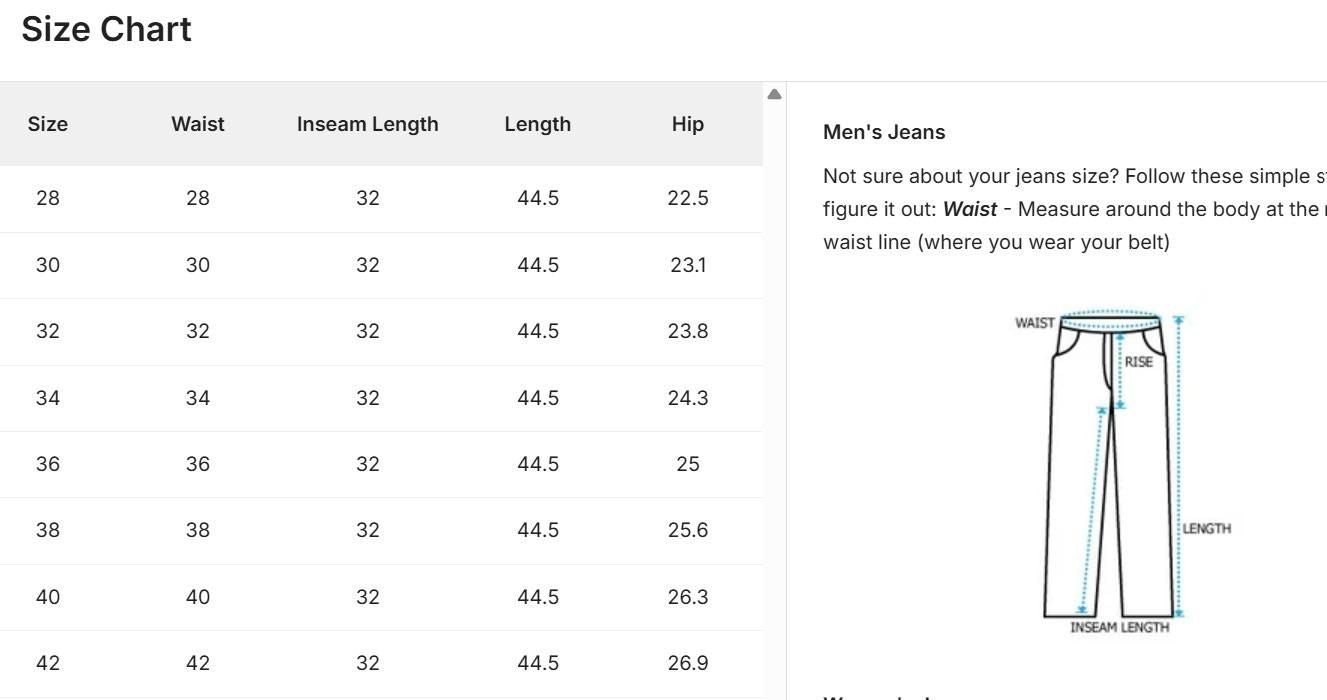Viewport: 1327px width, 700px height.
Task: Click the LENGTH label on the diagram
Action: pos(1207,528)
